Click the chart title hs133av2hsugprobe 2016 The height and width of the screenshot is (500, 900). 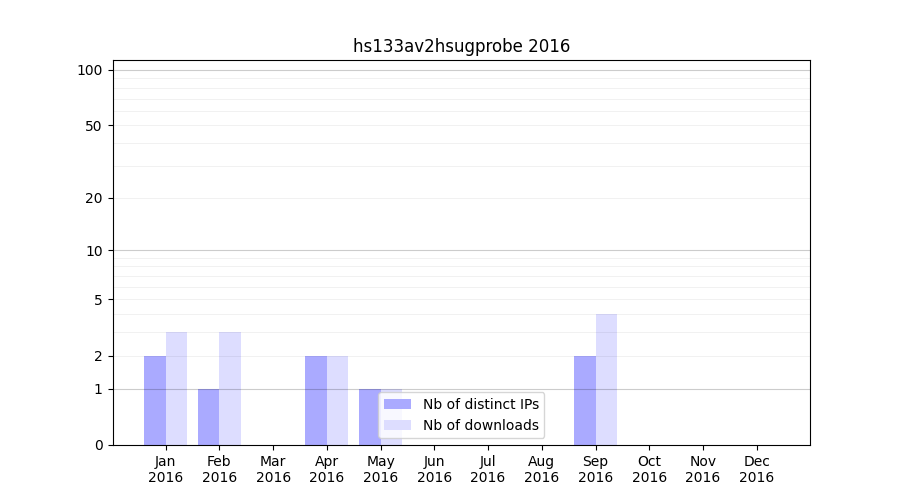point(461,46)
